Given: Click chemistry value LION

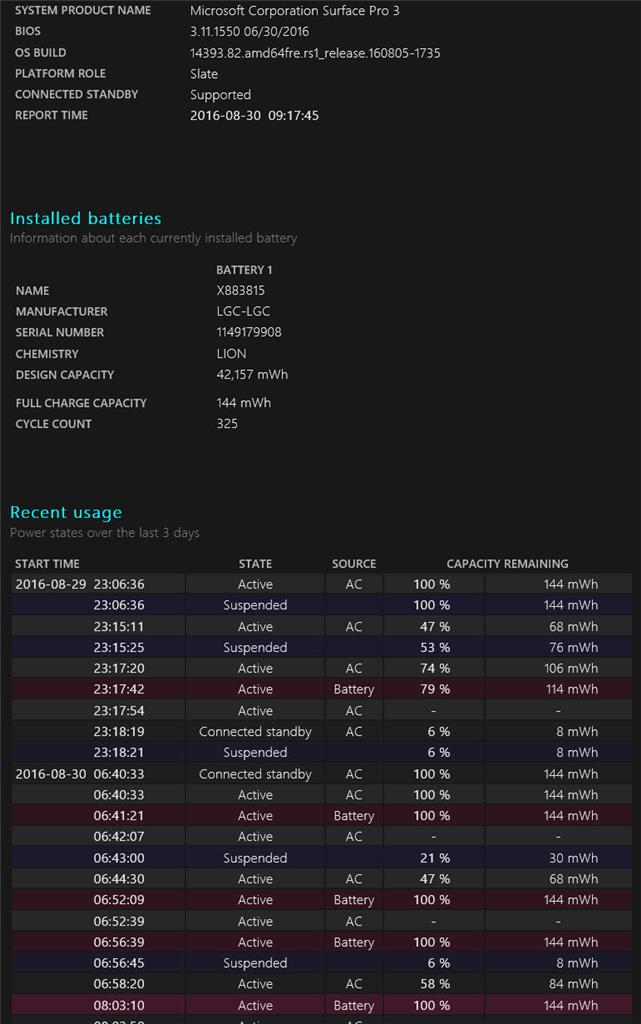Looking at the screenshot, I should 231,354.
